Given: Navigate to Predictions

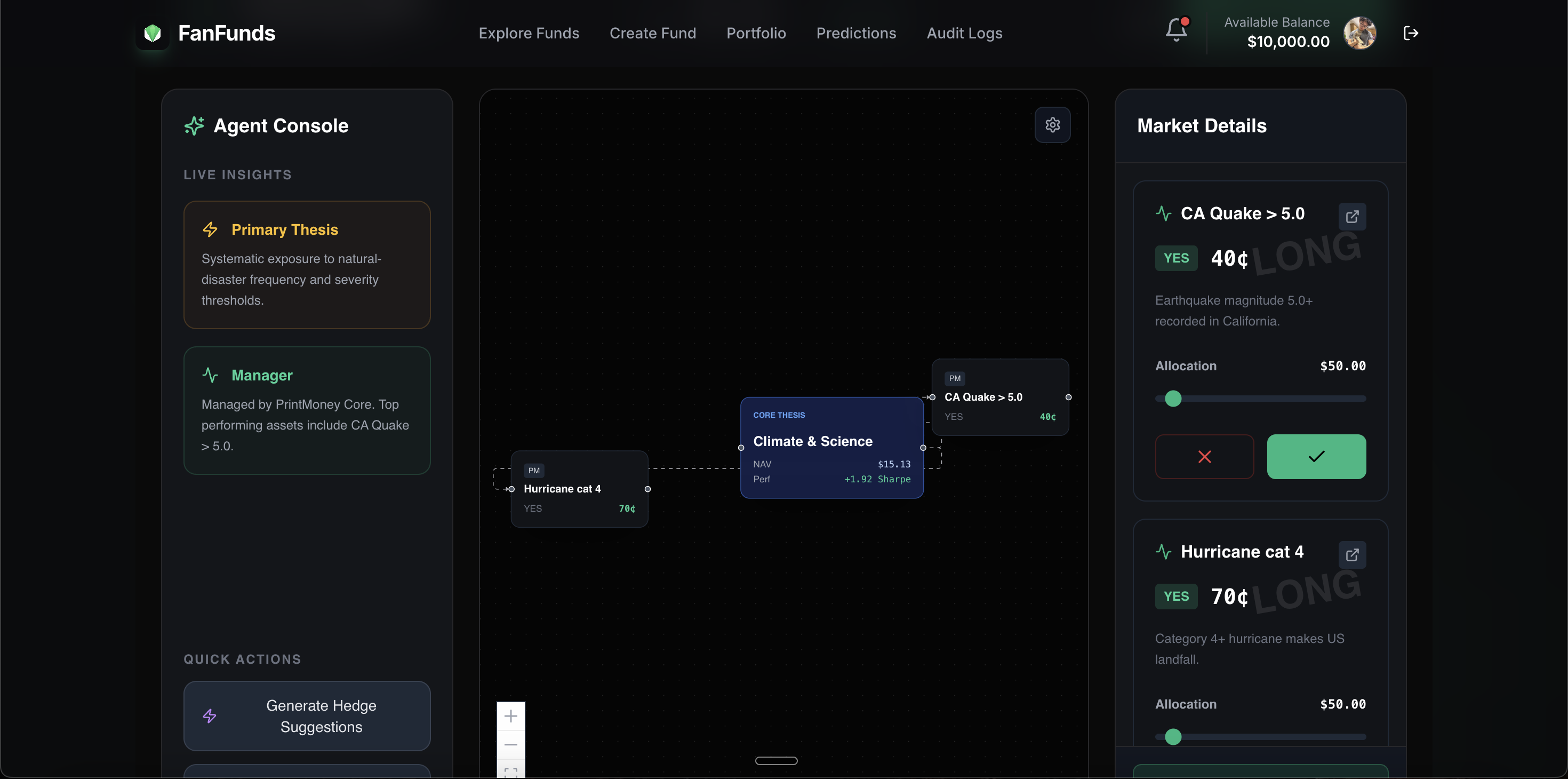Looking at the screenshot, I should [856, 33].
